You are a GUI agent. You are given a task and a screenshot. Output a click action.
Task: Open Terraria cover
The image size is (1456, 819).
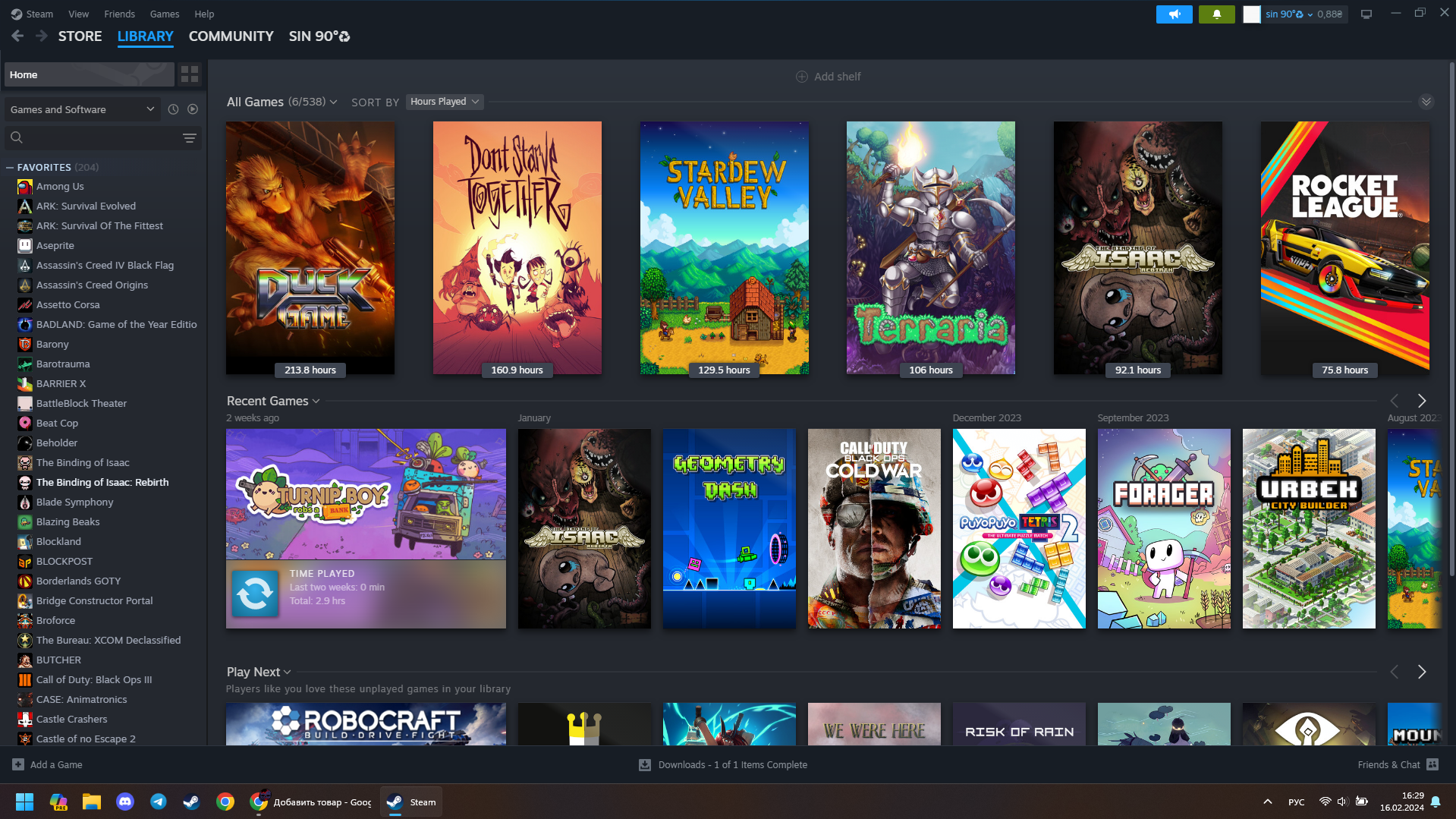coord(930,247)
